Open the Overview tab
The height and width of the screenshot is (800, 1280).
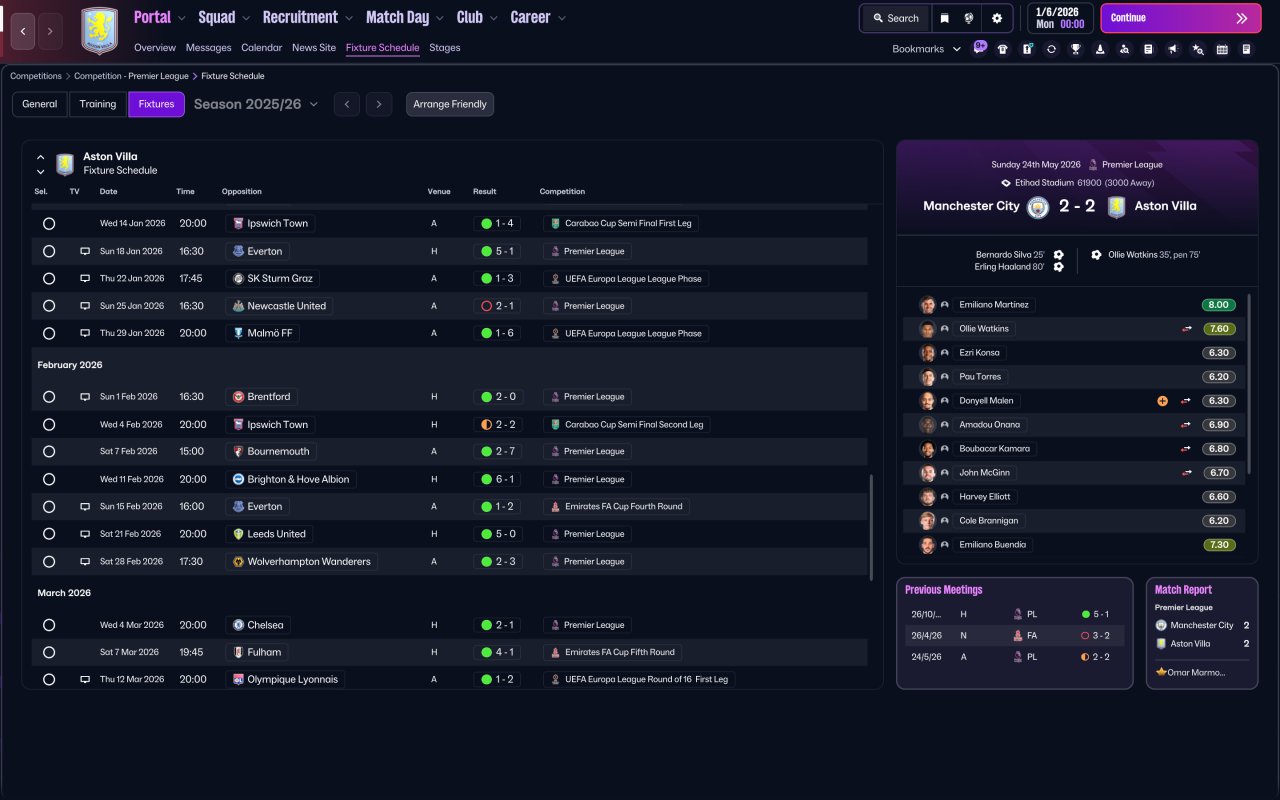[x=155, y=48]
